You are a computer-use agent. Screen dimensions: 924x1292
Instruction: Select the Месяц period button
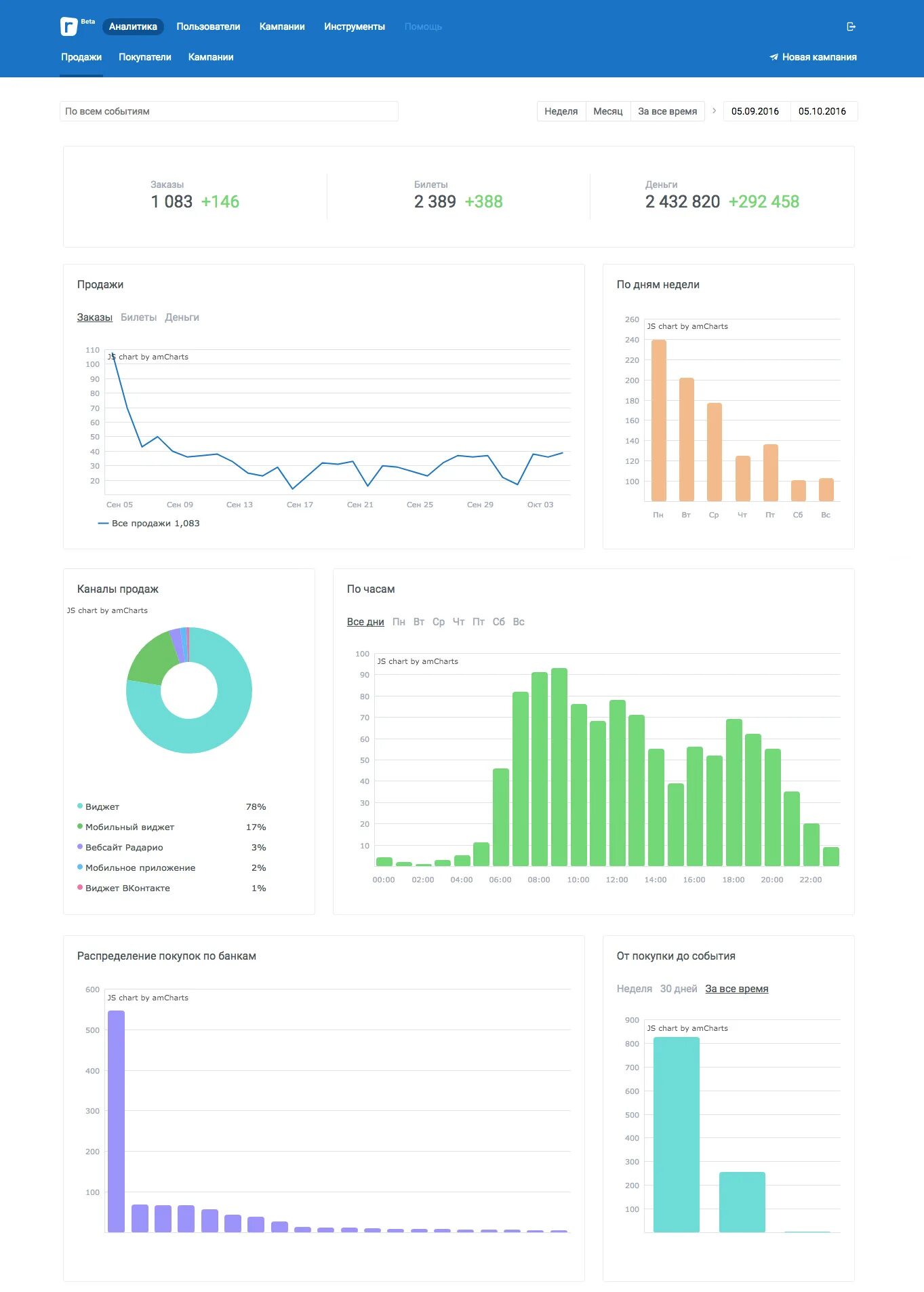point(608,111)
